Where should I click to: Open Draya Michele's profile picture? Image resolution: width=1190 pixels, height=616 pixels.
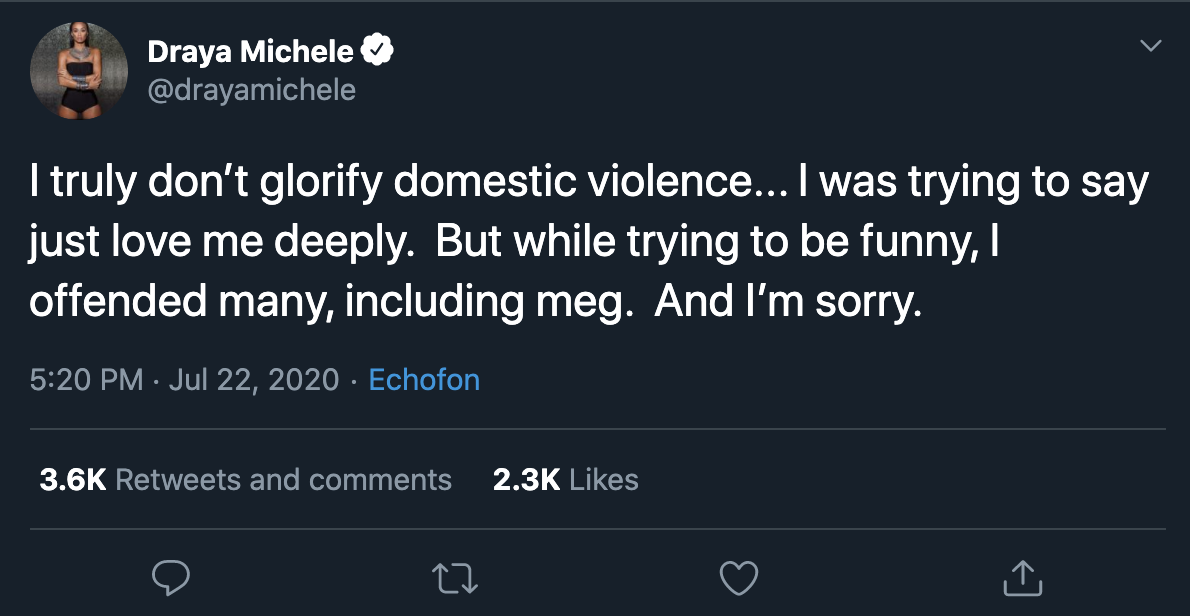point(79,70)
